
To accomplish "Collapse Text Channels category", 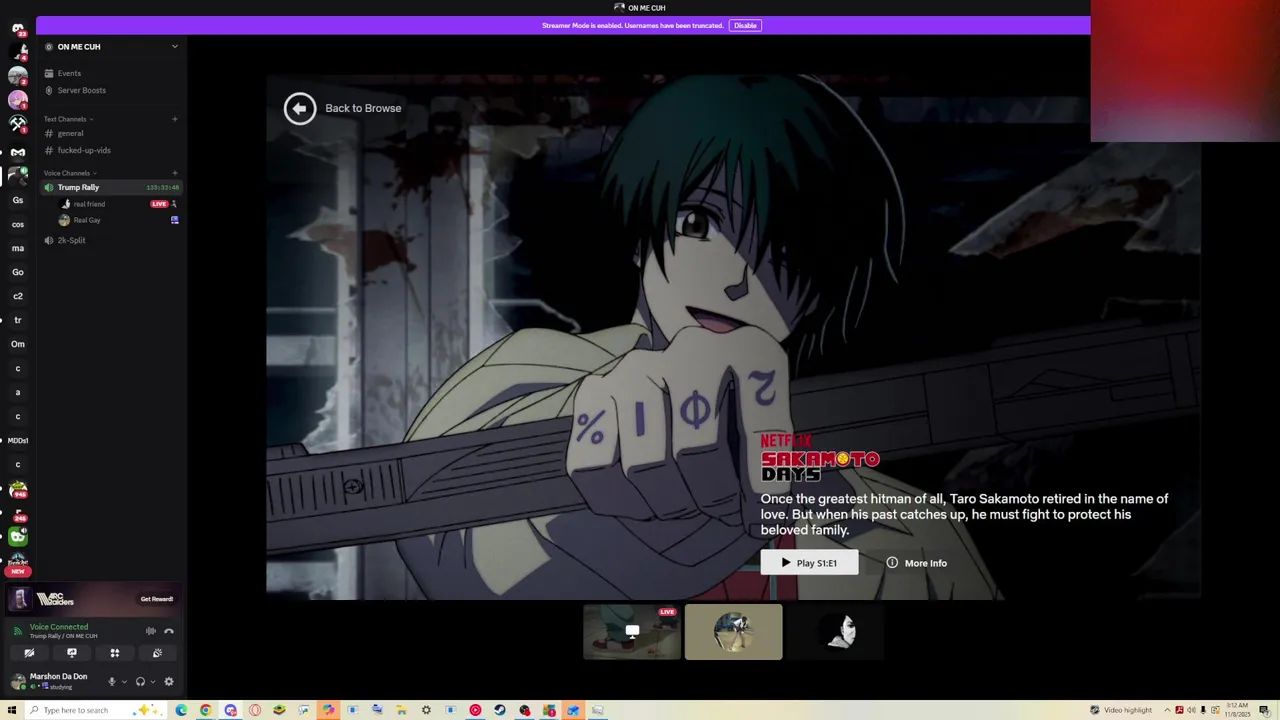I will (x=68, y=119).
